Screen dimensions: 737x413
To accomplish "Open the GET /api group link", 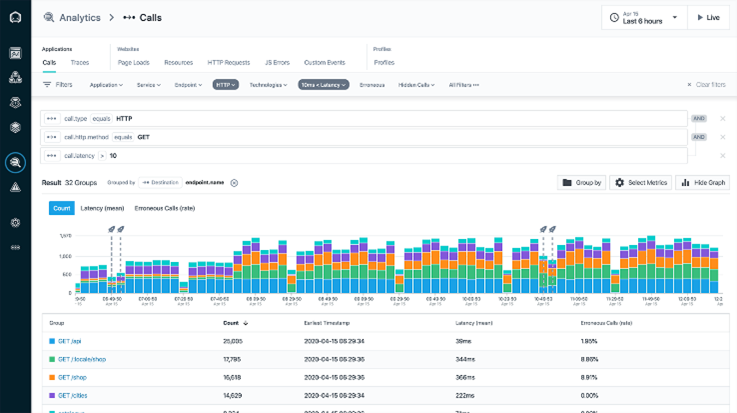I will point(70,342).
